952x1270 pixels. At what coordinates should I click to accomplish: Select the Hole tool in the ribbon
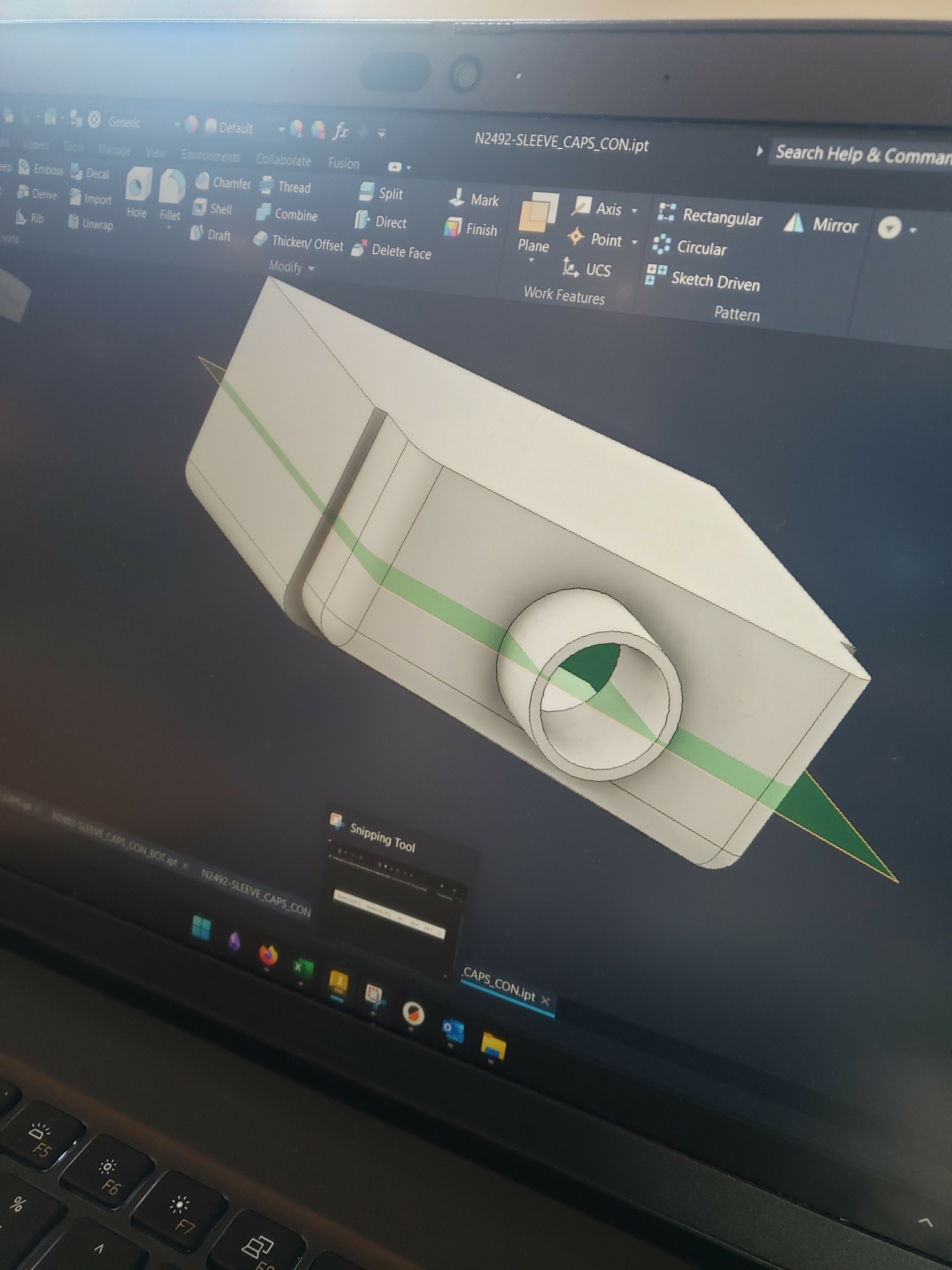(x=137, y=189)
